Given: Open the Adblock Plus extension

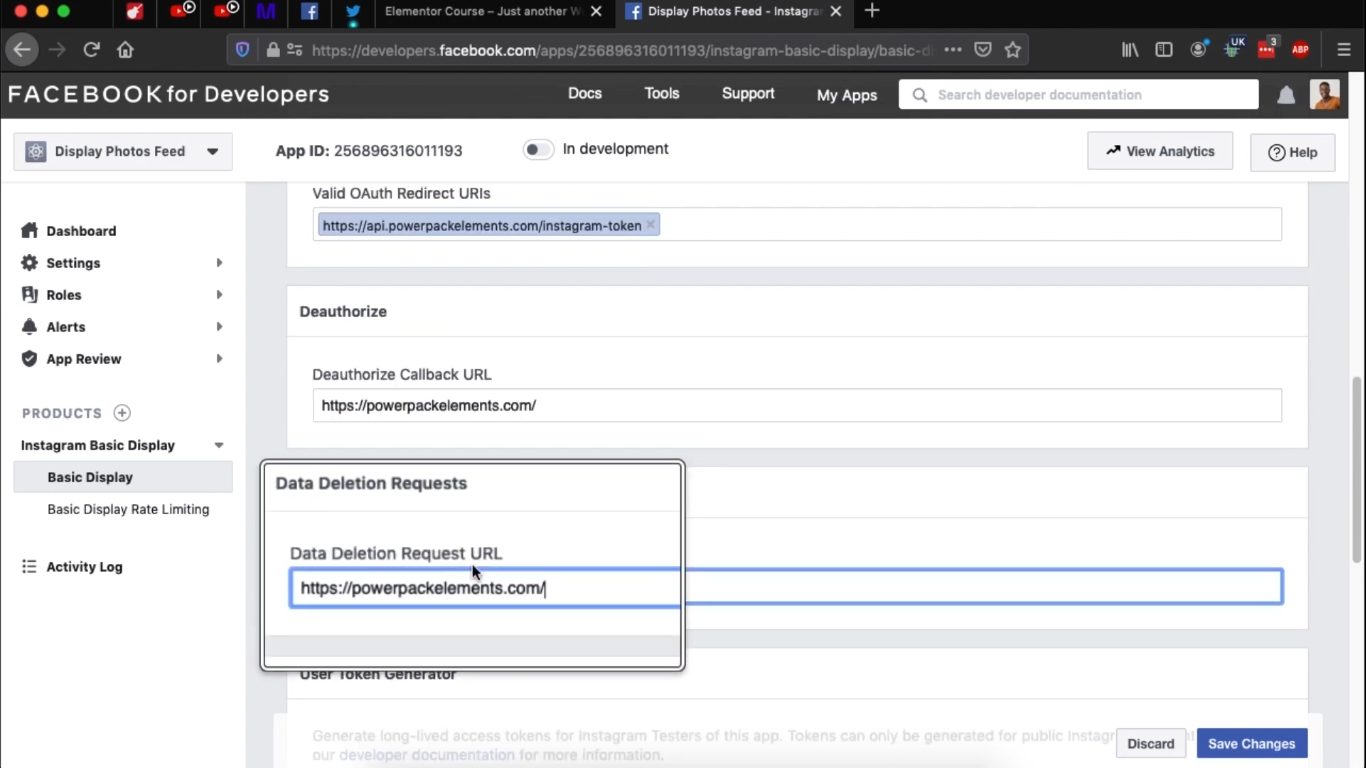Looking at the screenshot, I should (1300, 49).
